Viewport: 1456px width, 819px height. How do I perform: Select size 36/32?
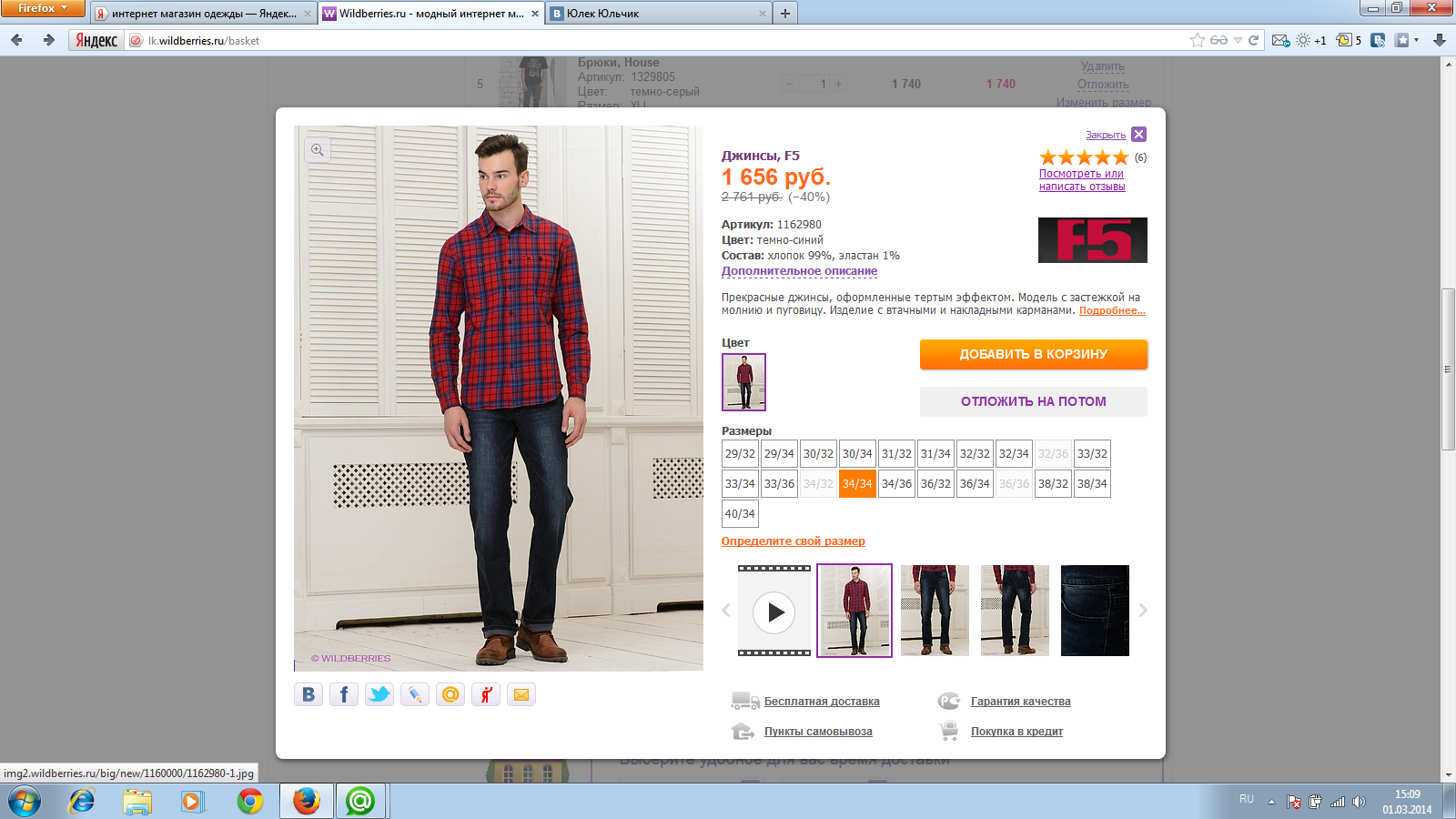935,484
